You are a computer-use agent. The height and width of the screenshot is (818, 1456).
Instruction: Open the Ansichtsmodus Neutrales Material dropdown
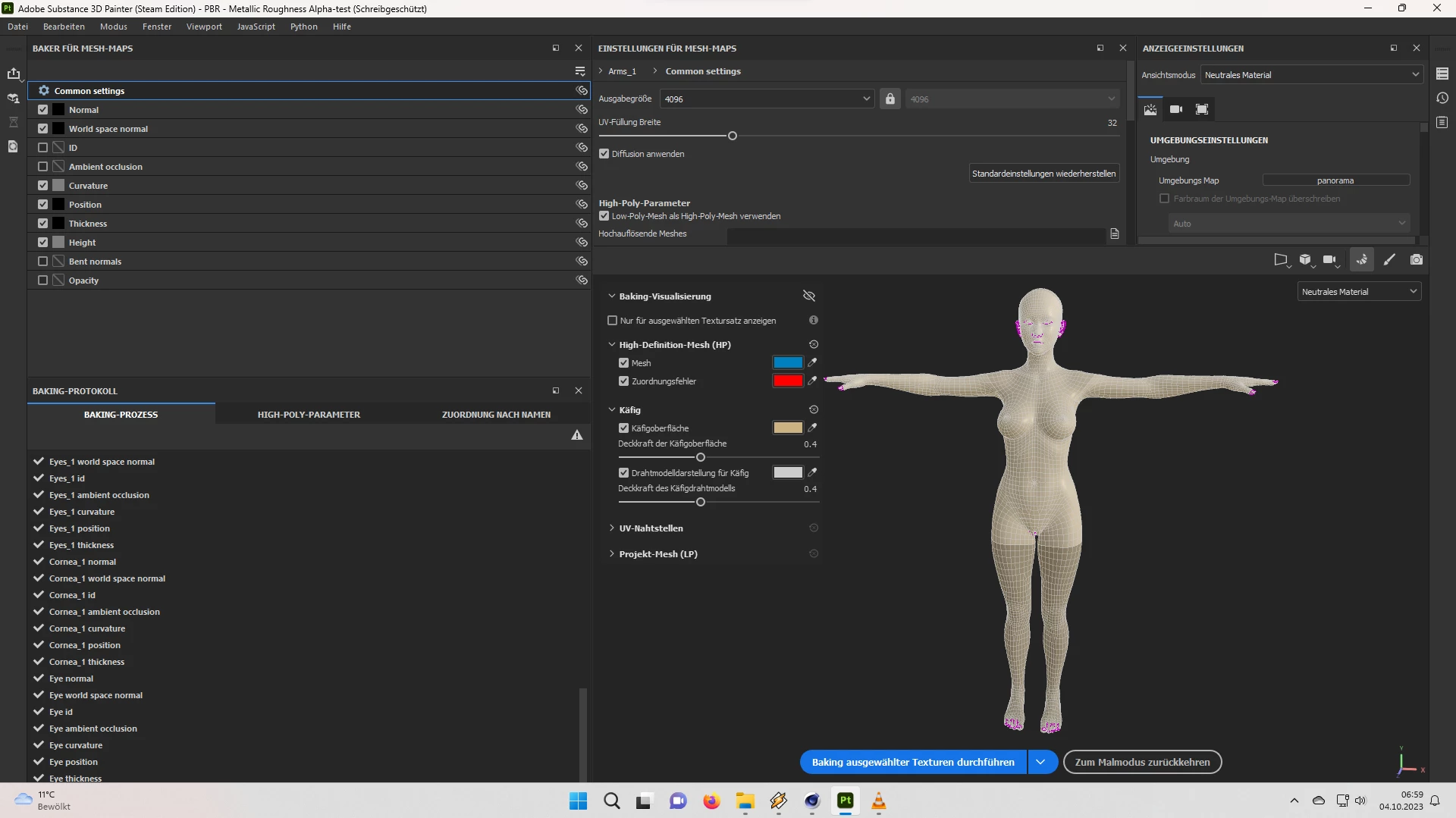[x=1312, y=75]
